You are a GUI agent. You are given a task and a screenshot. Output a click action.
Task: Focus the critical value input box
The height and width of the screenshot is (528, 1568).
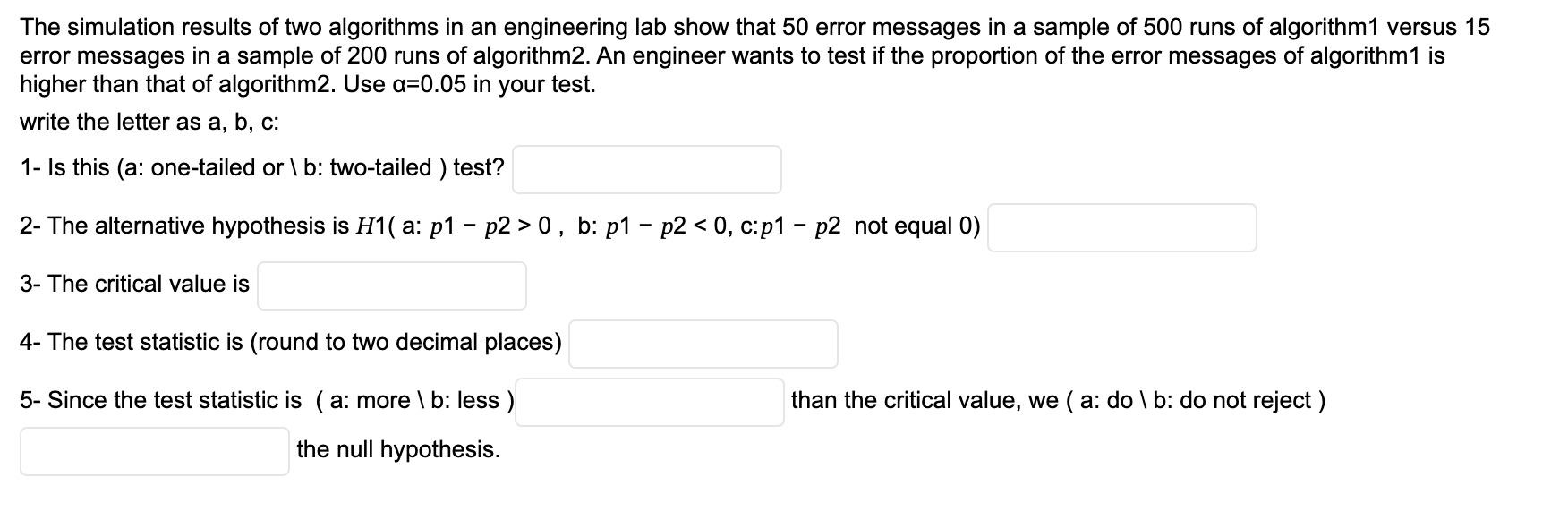[392, 285]
